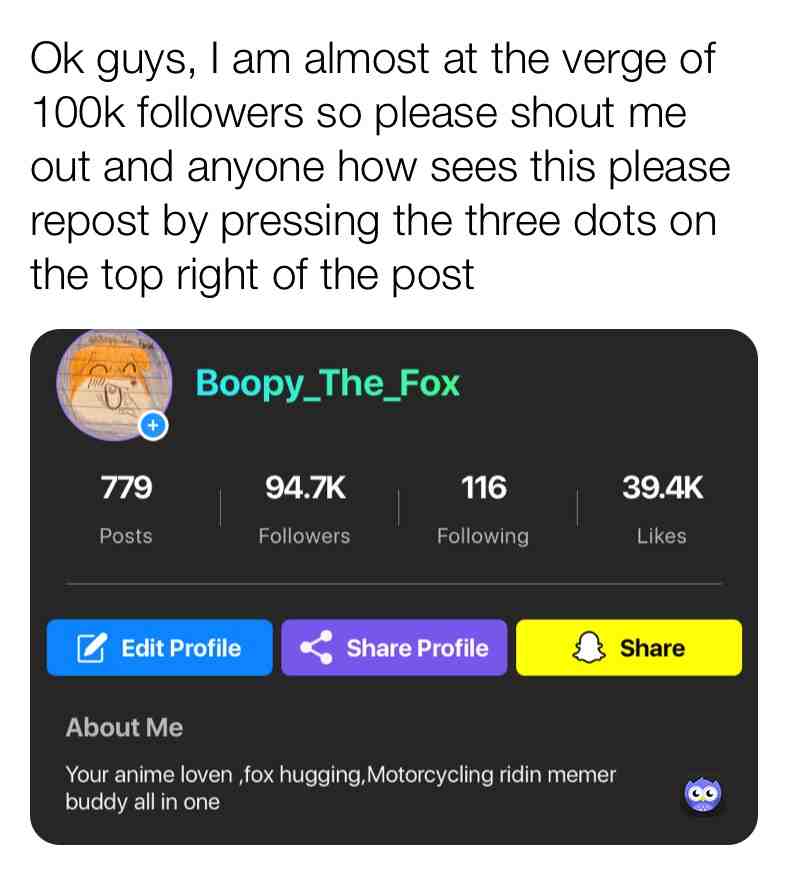
Task: Select the purple Share Profile button
Action: (394, 648)
